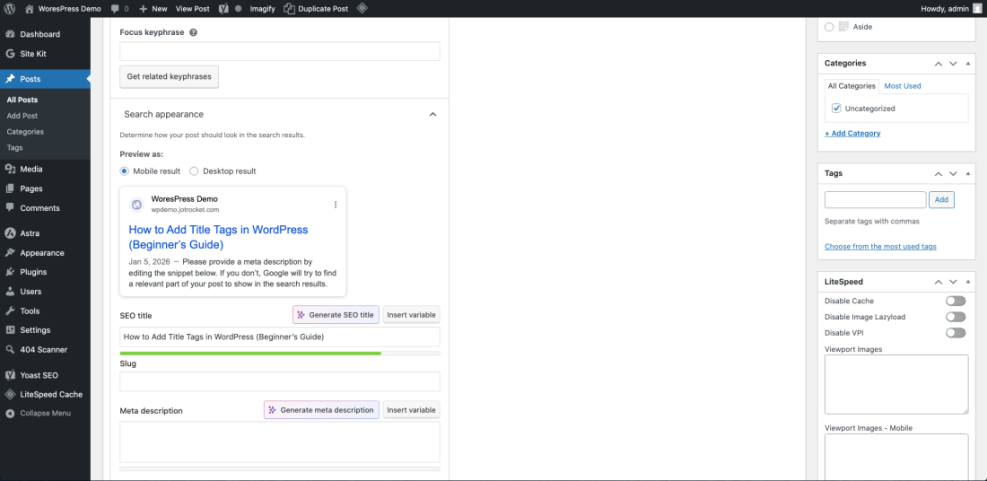Open the comments bubble in admin bar

115,9
